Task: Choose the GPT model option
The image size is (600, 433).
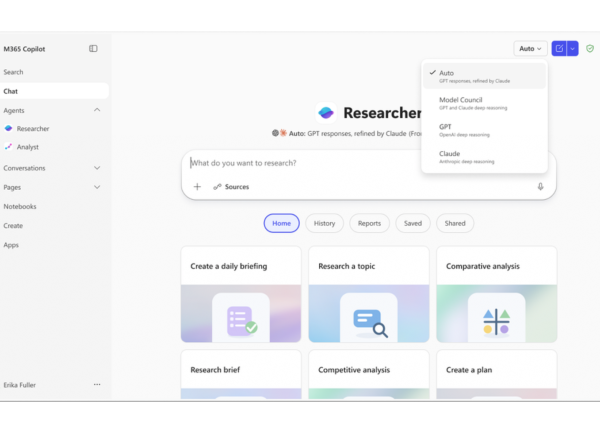Action: click(484, 130)
